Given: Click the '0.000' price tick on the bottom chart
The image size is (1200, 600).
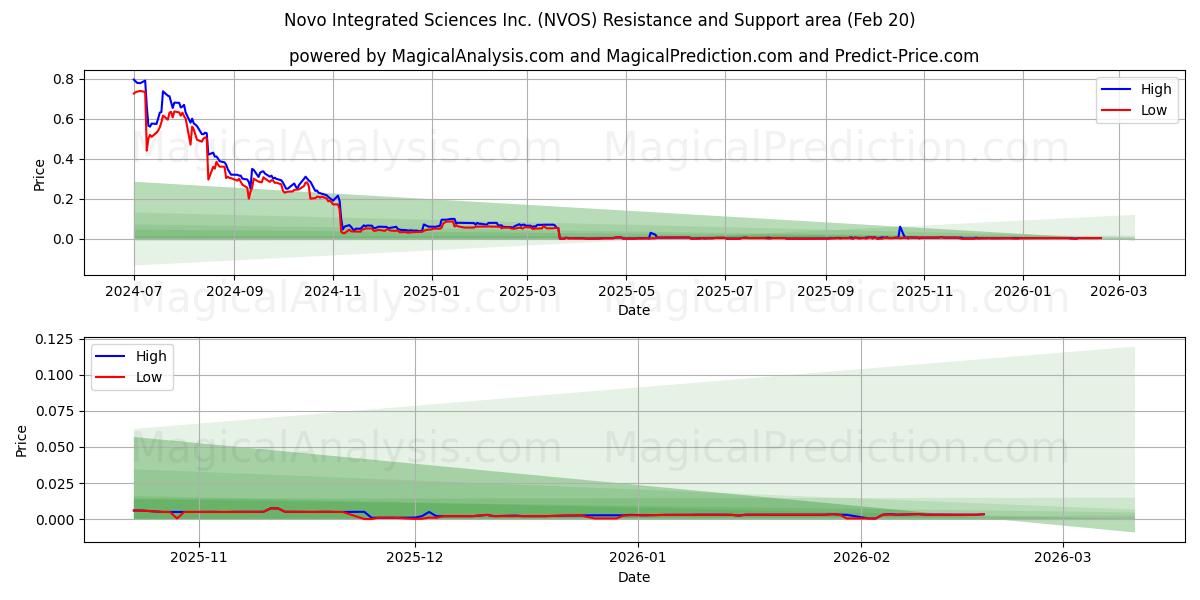Looking at the screenshot, I should click(x=57, y=520).
